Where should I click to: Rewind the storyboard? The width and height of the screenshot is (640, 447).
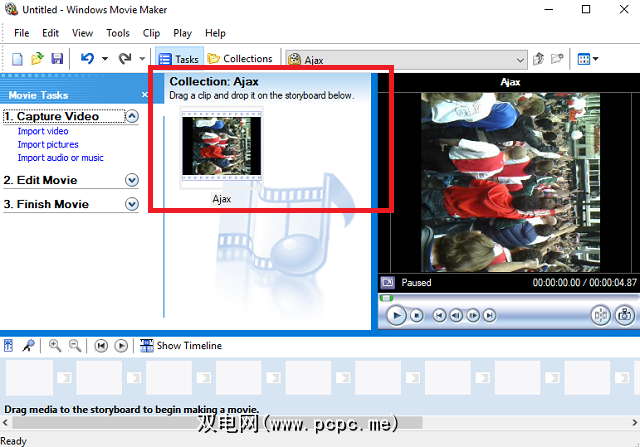[x=101, y=346]
